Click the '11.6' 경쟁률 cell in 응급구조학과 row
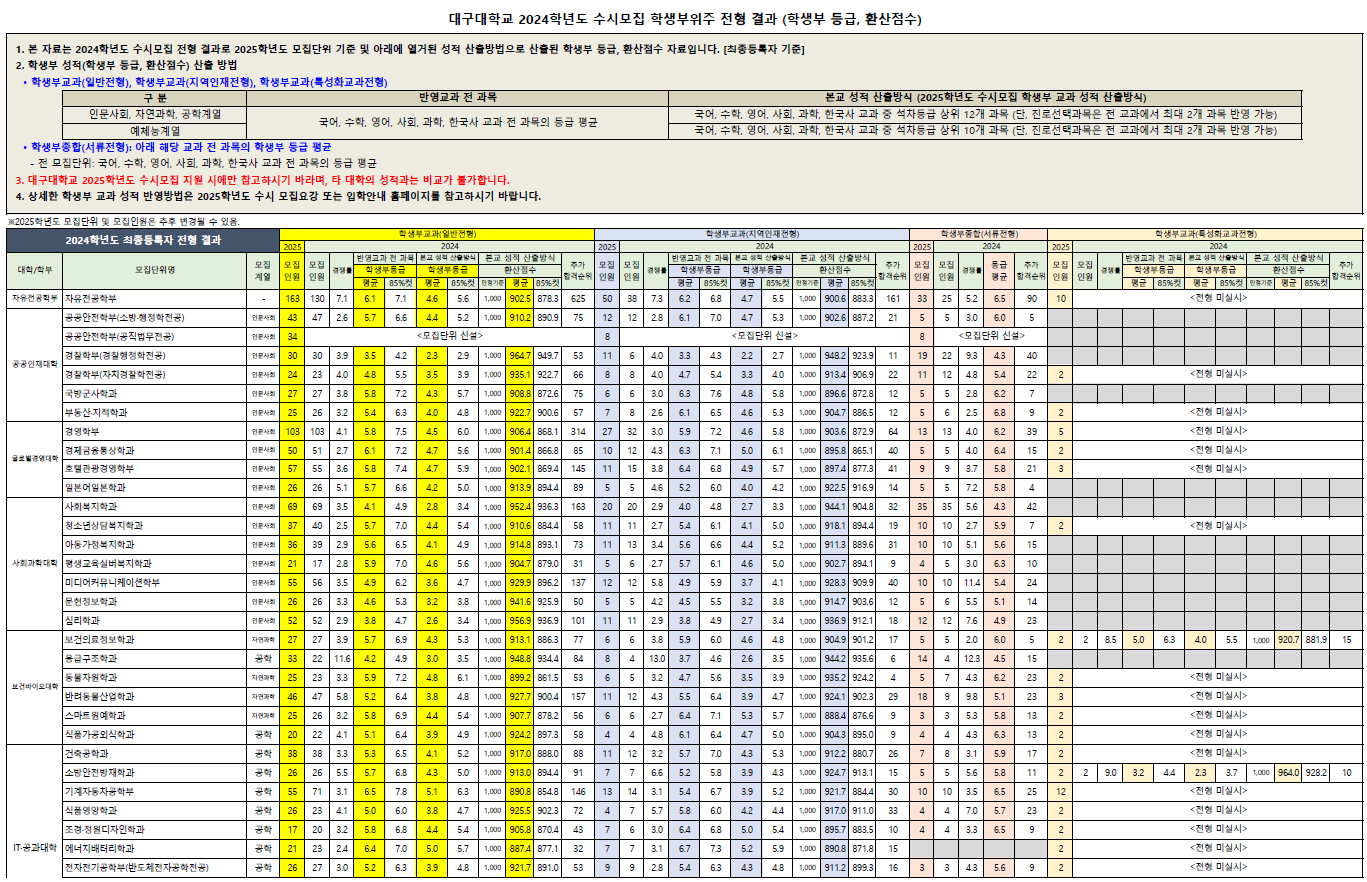 pos(342,658)
